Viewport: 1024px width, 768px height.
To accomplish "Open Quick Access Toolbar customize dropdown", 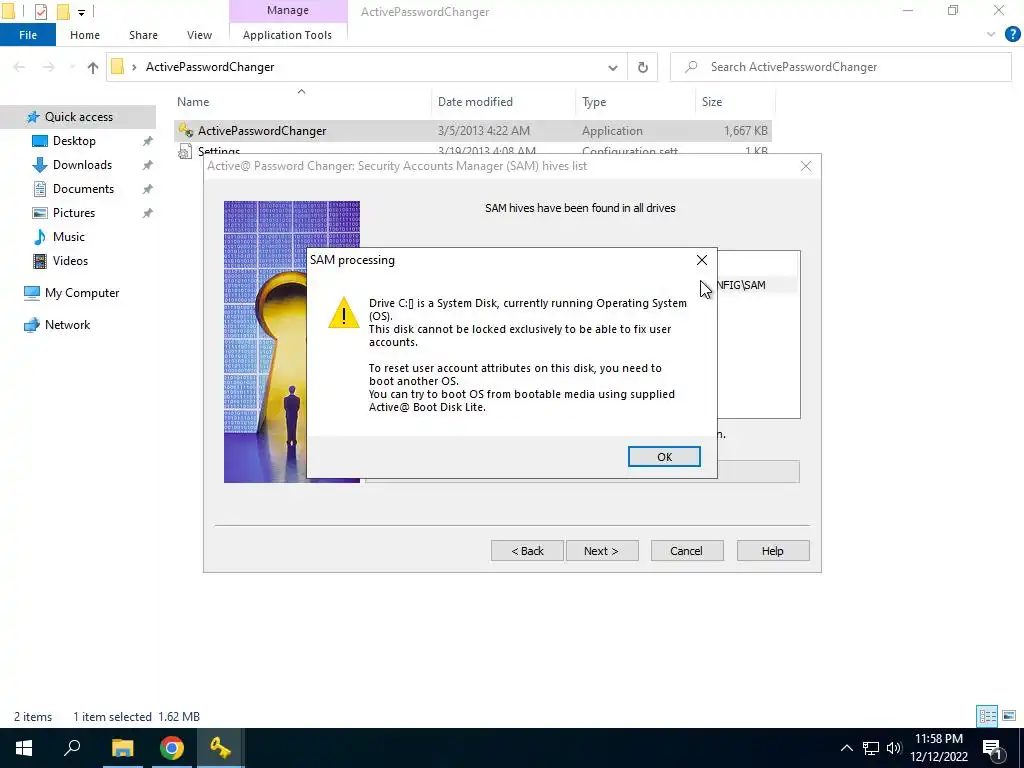I will [x=82, y=12].
